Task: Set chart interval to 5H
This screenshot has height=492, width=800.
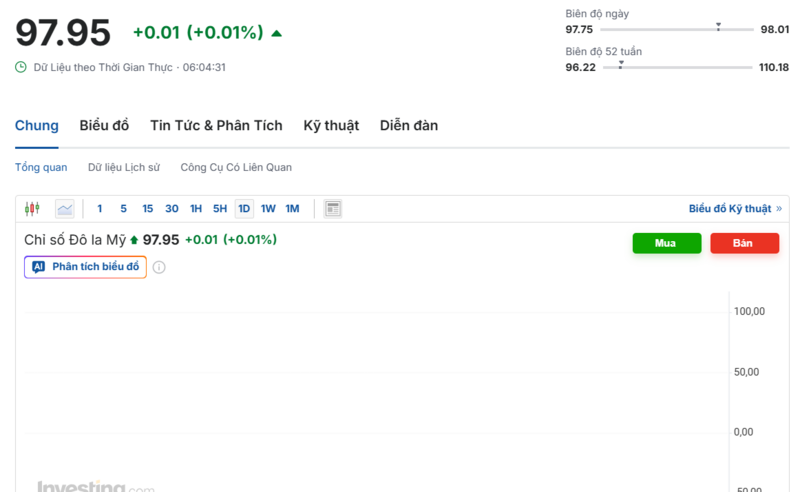Action: 220,209
